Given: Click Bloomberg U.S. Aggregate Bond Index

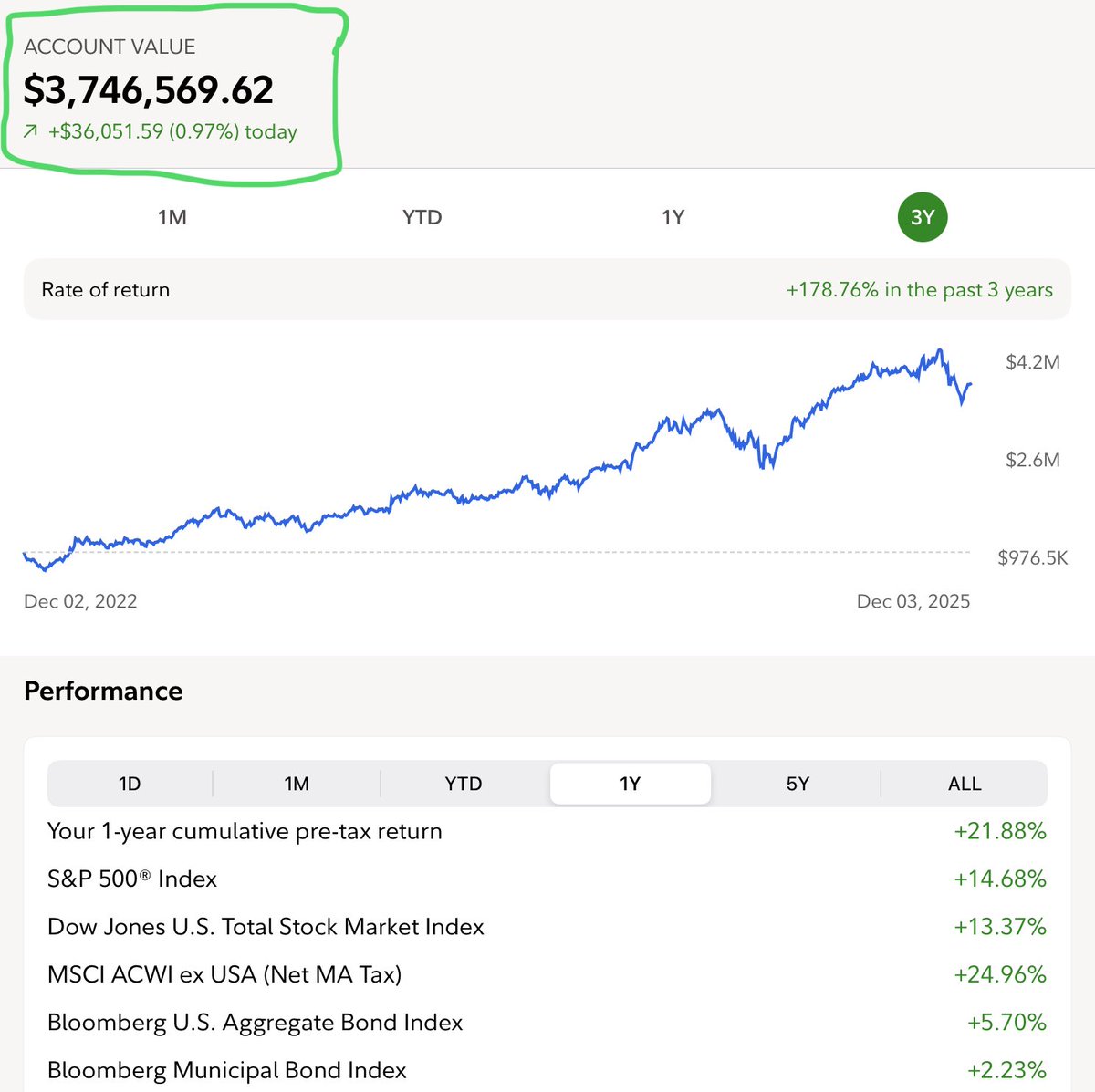Looking at the screenshot, I should [x=255, y=1023].
